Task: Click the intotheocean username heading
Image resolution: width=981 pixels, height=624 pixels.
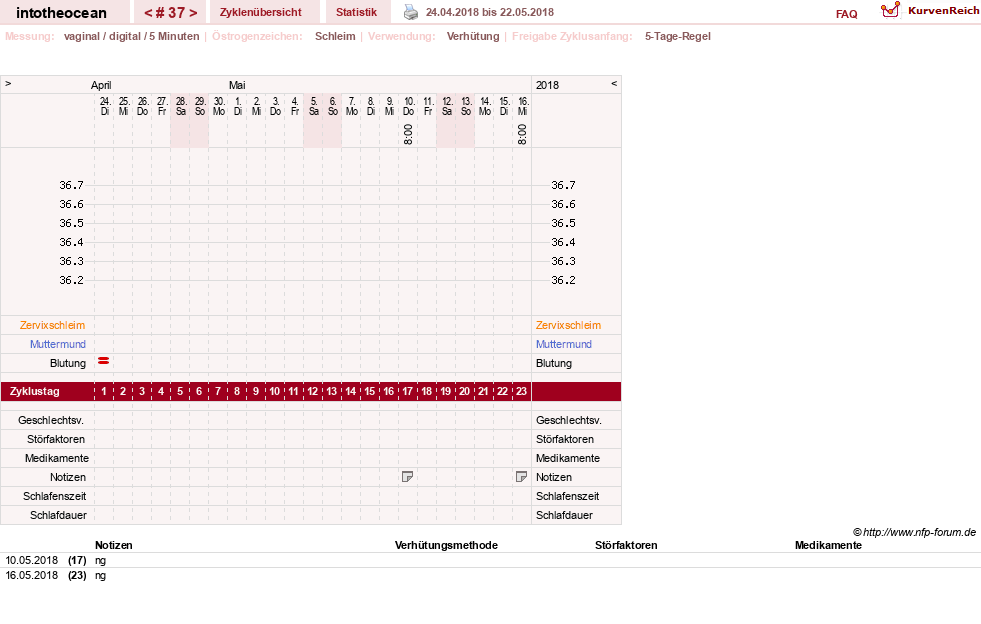Action: [61, 13]
